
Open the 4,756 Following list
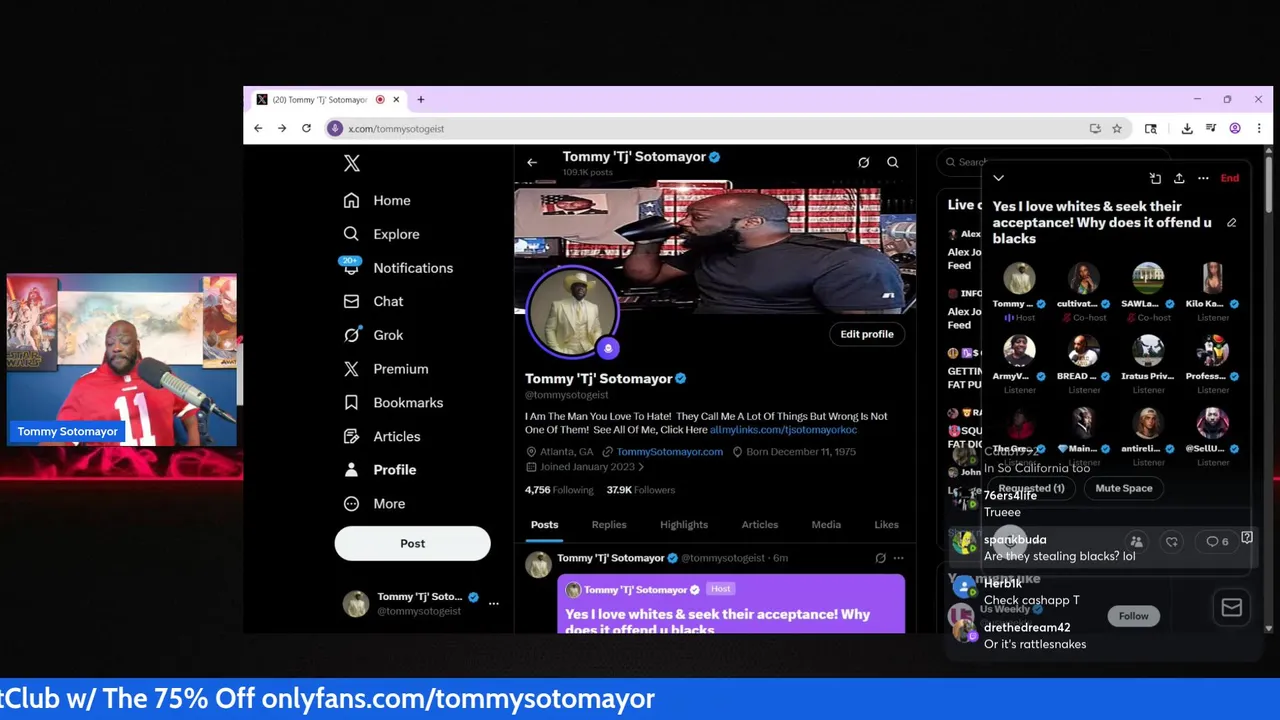coord(559,490)
